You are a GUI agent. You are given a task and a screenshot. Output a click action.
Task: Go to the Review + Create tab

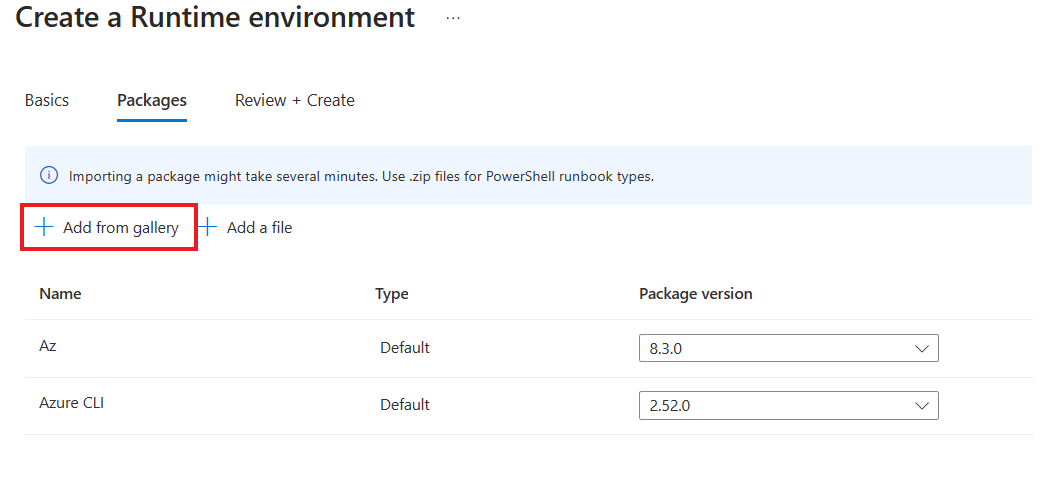pos(295,100)
